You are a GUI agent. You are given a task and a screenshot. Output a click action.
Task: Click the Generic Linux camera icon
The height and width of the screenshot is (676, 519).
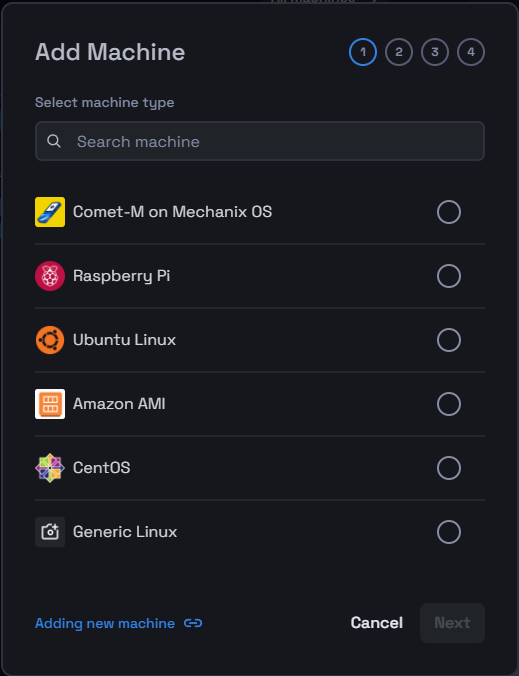[50, 532]
